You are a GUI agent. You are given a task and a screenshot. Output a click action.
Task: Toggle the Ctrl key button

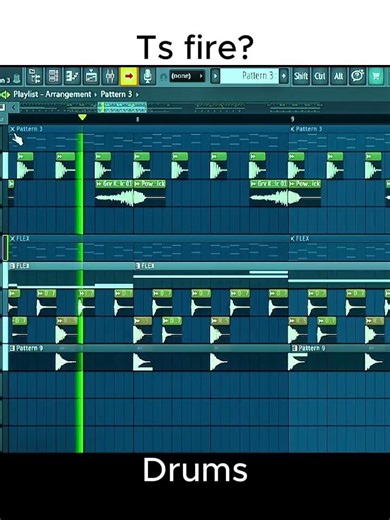tap(320, 76)
